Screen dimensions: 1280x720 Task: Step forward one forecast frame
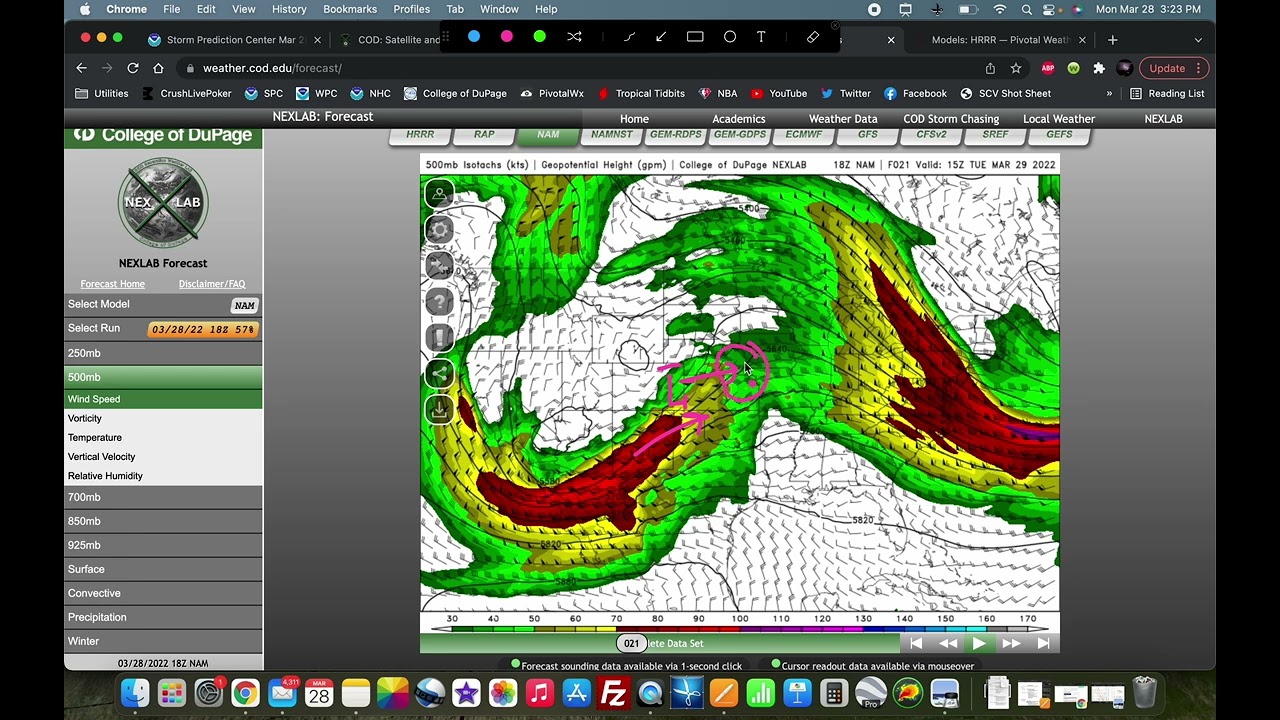coord(1011,644)
